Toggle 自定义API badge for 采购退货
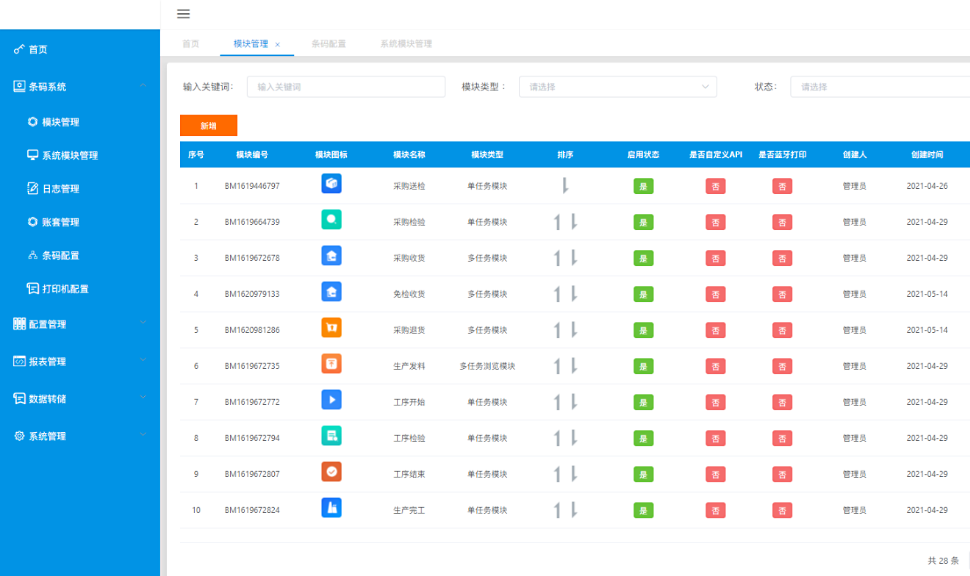970x576 pixels. (x=715, y=330)
